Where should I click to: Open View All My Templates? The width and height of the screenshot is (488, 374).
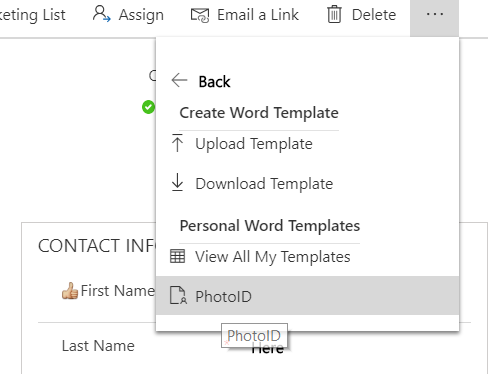tap(273, 257)
